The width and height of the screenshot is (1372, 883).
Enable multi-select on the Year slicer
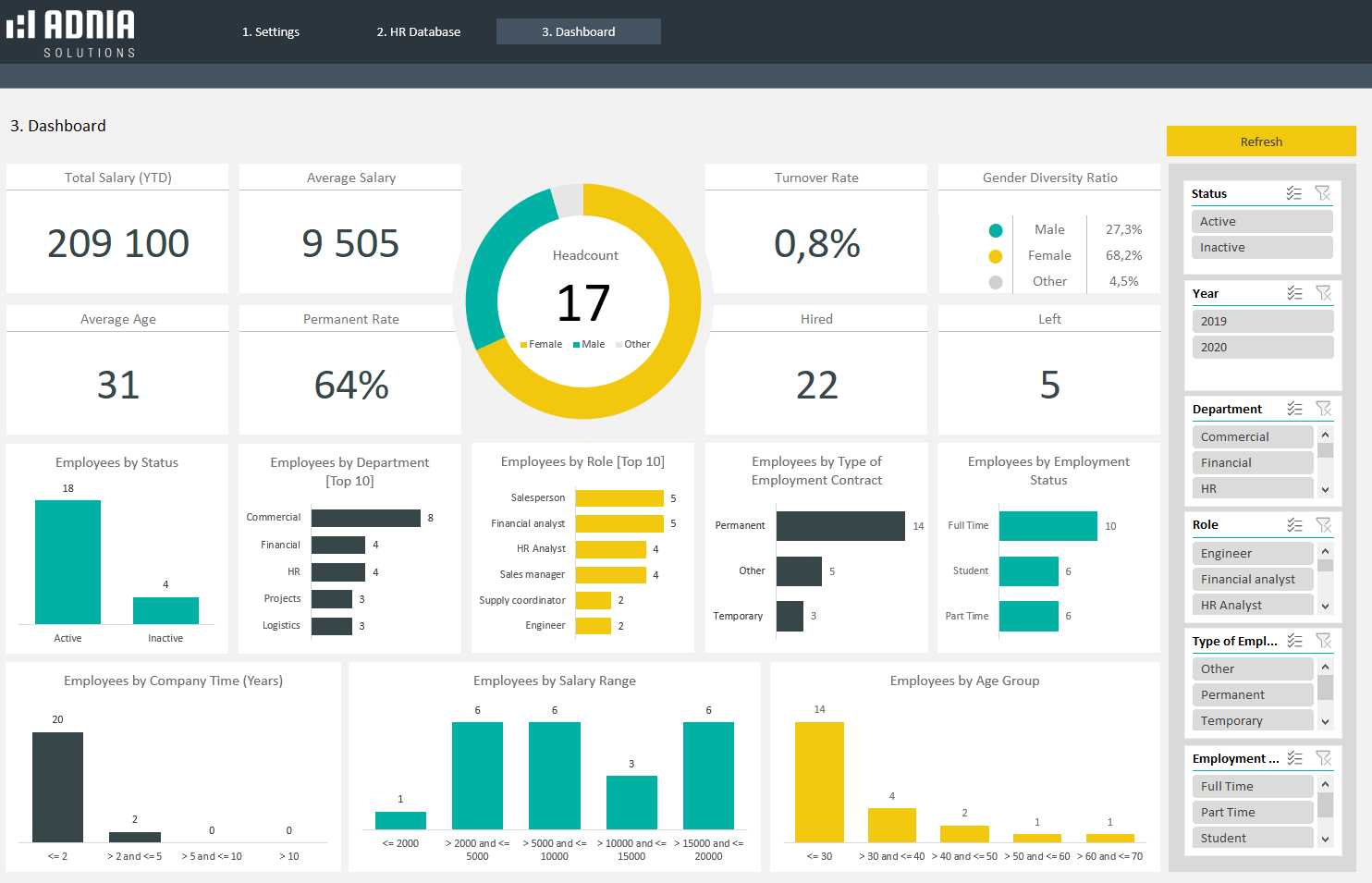tap(1294, 293)
